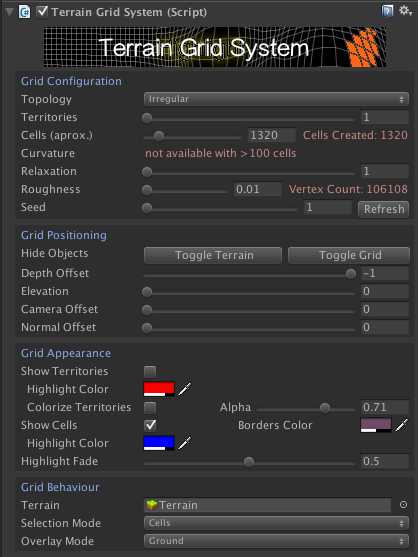418x557 pixels.
Task: Click the Terrain Grid System (Script) title
Action: click(x=129, y=12)
